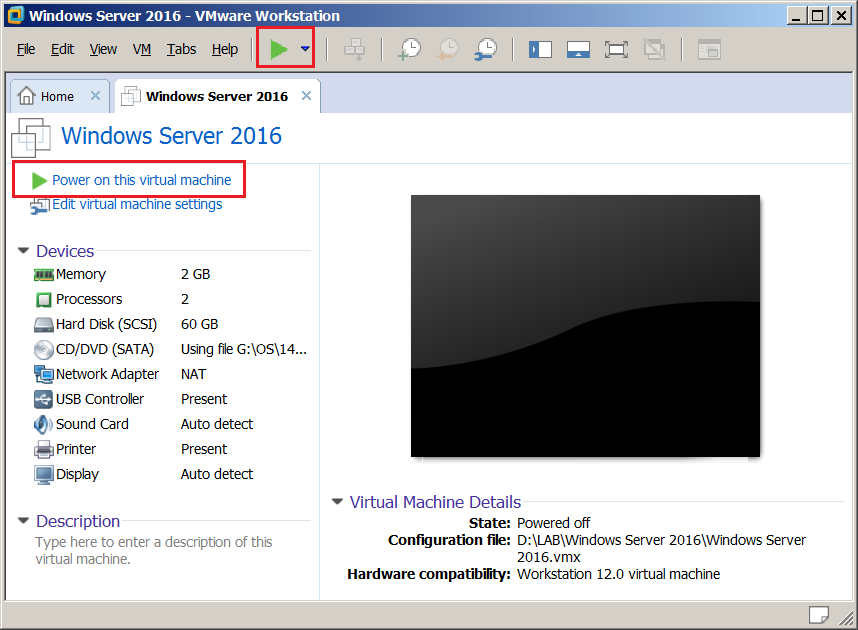
Task: Collapse the Description section
Action: tap(24, 521)
